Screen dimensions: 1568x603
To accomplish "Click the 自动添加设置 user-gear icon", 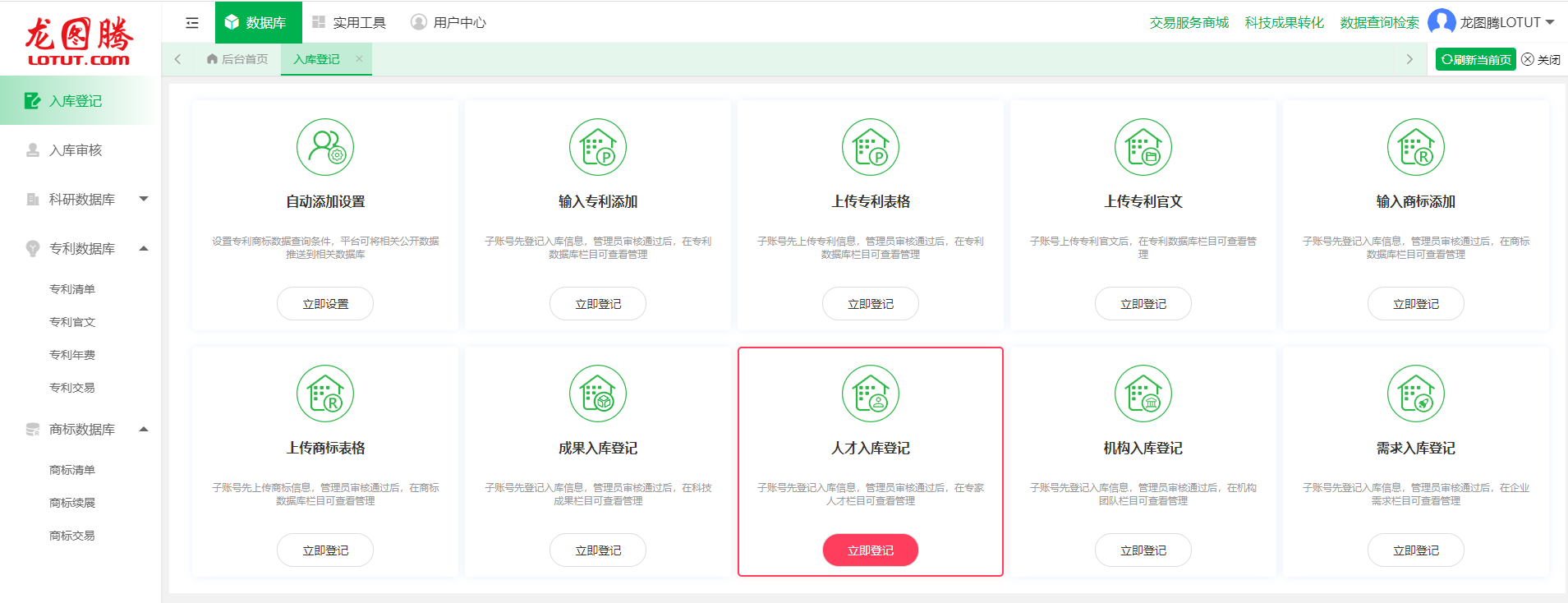I will pyautogui.click(x=325, y=147).
